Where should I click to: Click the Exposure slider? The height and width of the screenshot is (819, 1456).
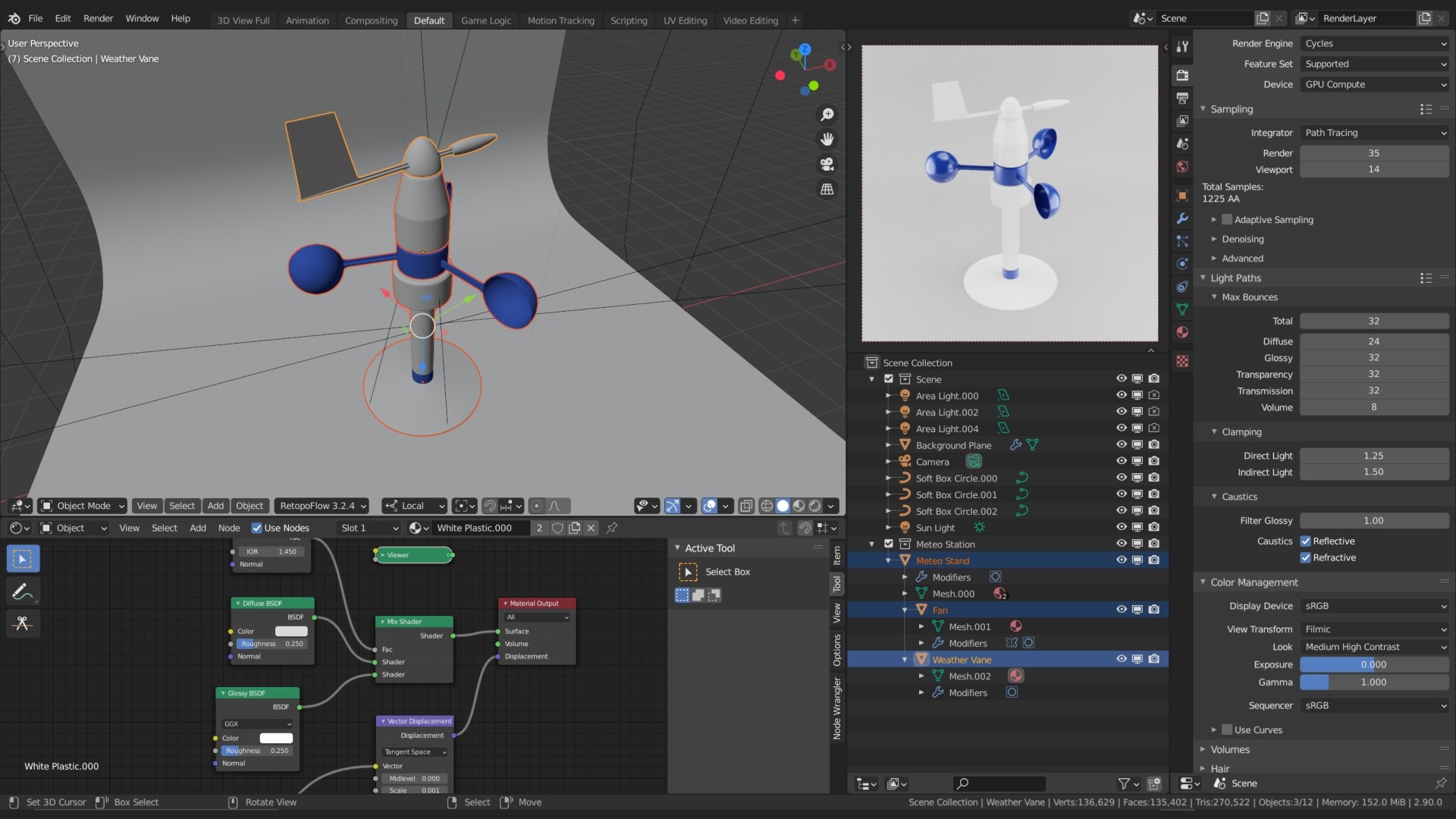coord(1373,664)
